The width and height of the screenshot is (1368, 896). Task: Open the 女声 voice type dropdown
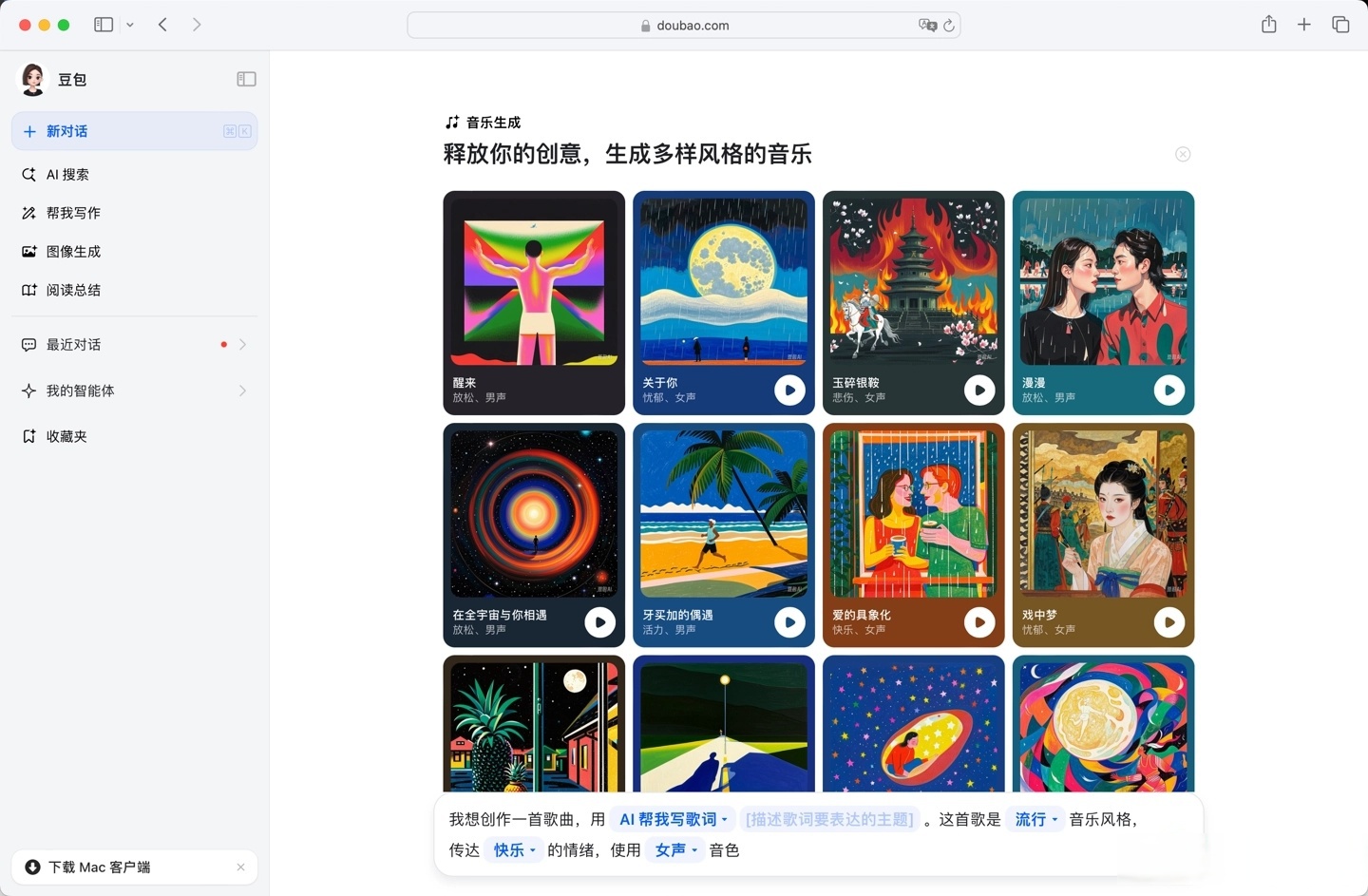pos(674,850)
